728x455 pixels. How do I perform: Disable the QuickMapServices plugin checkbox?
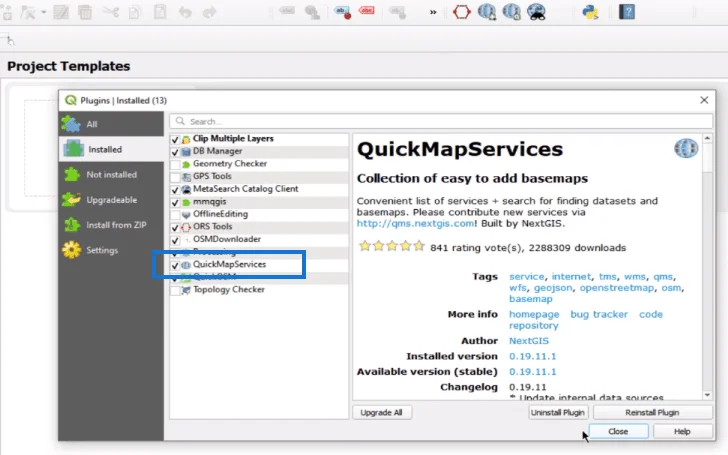pyautogui.click(x=175, y=265)
